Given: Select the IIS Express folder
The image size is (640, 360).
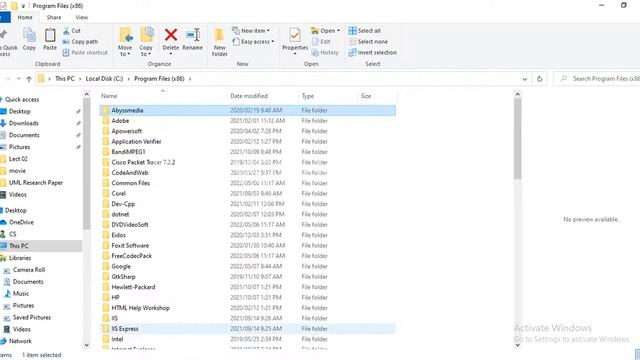Looking at the screenshot, I should click(248, 329).
